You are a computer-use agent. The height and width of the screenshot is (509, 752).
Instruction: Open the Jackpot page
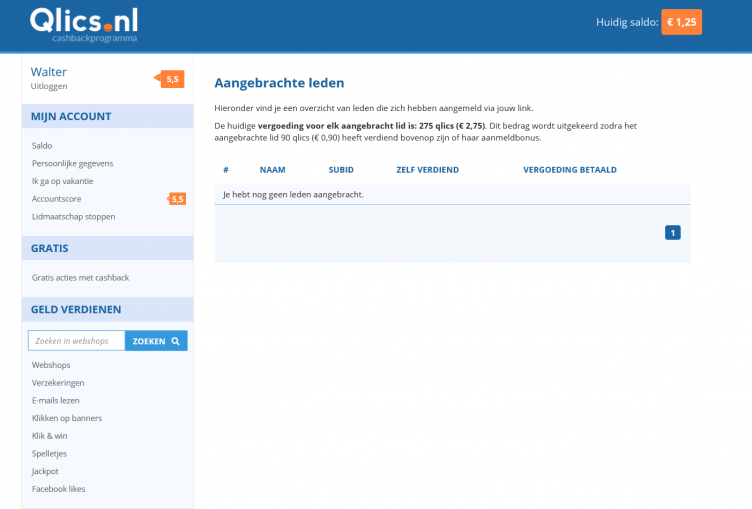[45, 471]
